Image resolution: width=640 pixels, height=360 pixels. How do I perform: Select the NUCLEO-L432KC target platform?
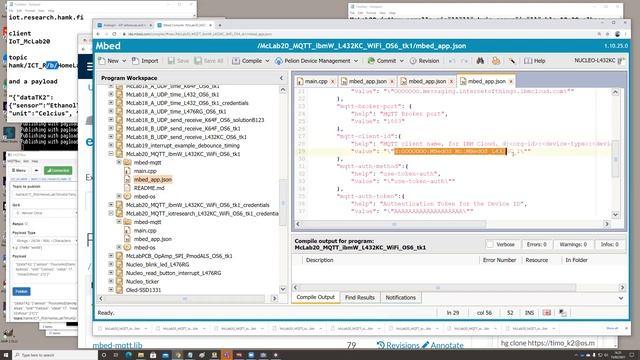tap(599, 60)
